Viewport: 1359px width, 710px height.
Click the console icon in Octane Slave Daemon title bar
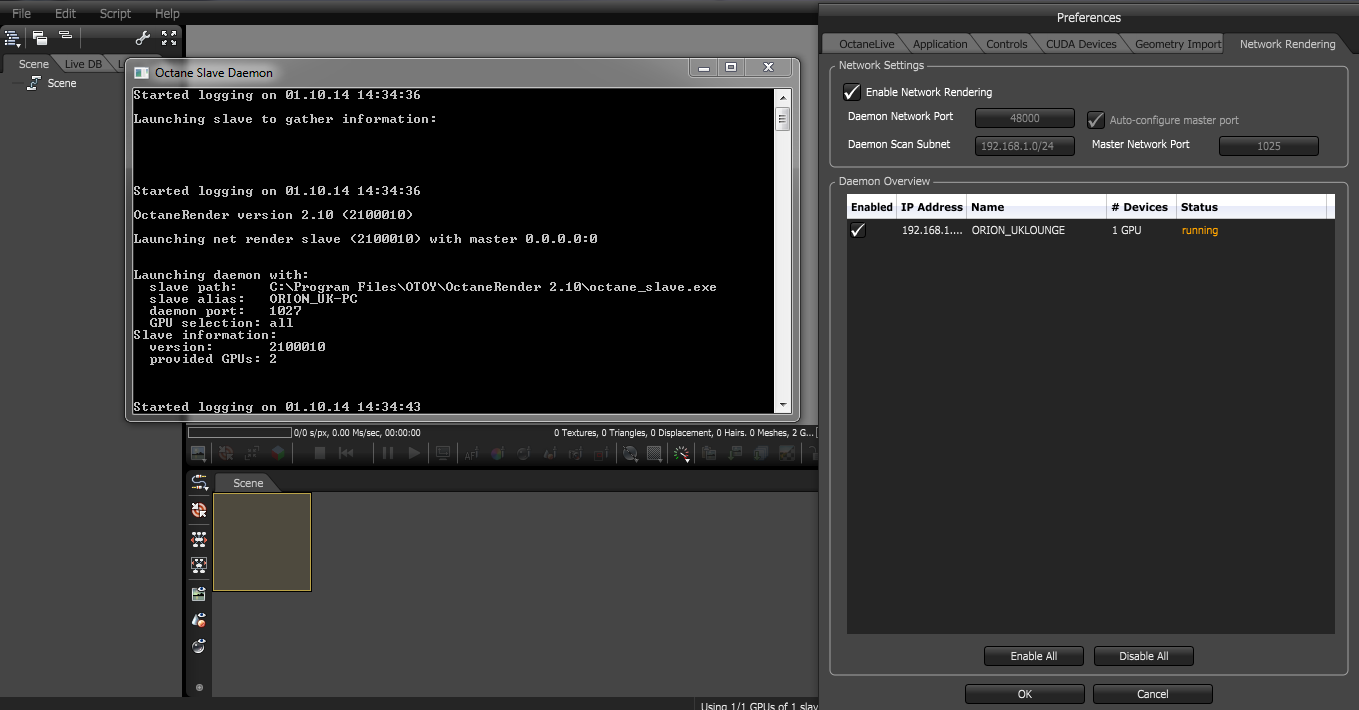141,72
